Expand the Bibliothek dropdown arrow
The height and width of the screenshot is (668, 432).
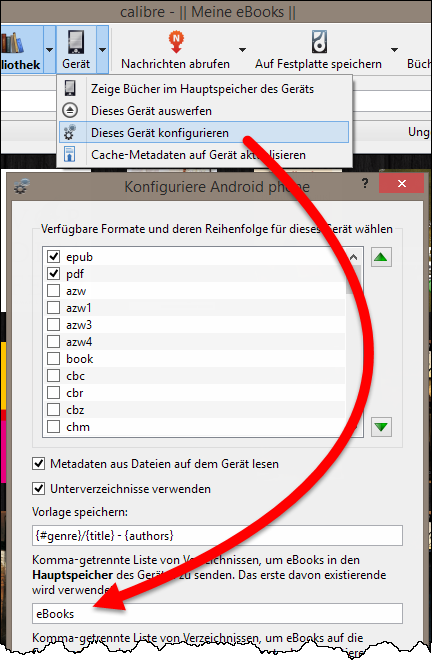(49, 50)
